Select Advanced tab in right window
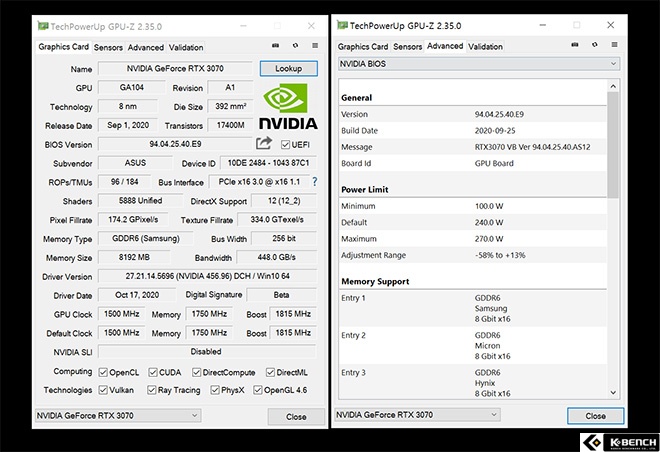 coord(445,46)
